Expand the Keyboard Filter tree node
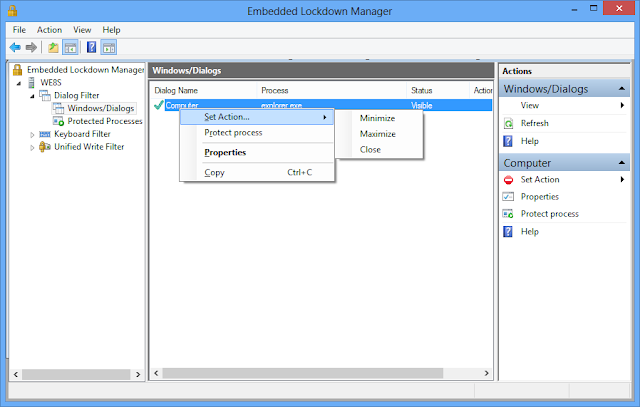 click(32, 134)
